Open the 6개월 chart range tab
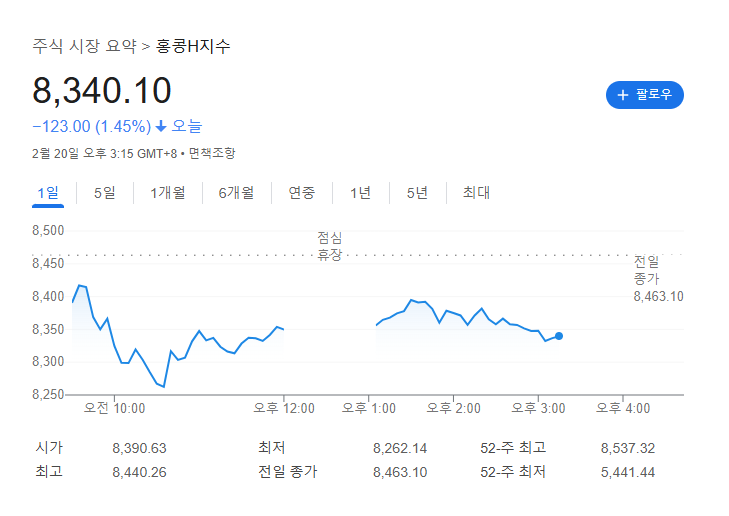729x516 pixels. click(236, 193)
